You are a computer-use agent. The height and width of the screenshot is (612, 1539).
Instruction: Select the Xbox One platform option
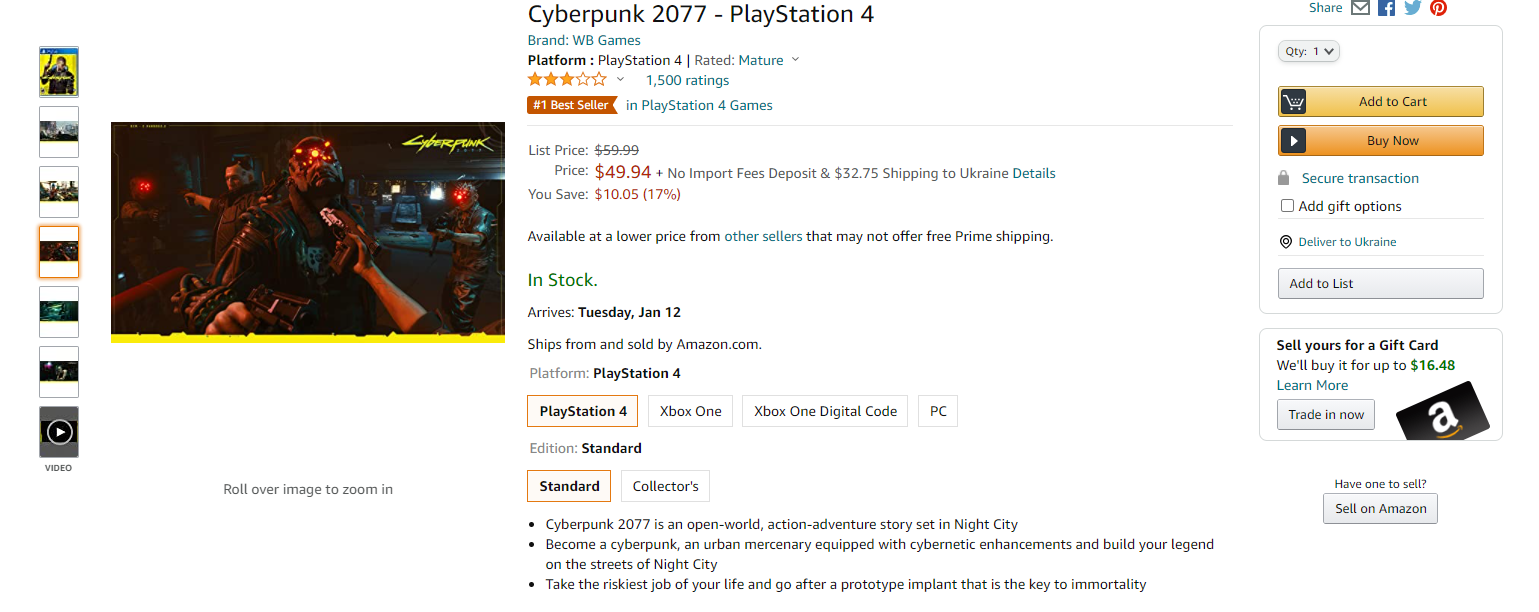[690, 411]
